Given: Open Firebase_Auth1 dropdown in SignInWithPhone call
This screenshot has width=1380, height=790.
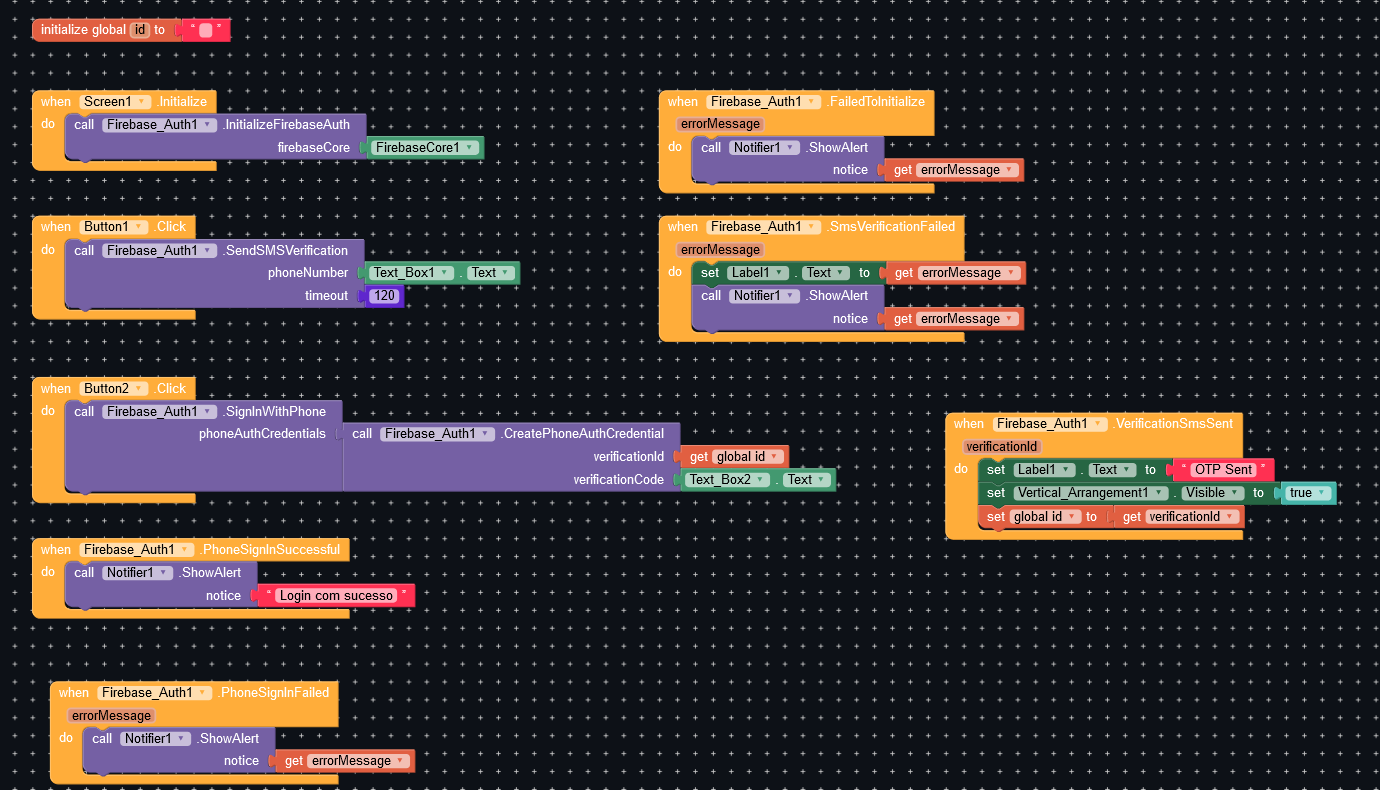Looking at the screenshot, I should [160, 412].
